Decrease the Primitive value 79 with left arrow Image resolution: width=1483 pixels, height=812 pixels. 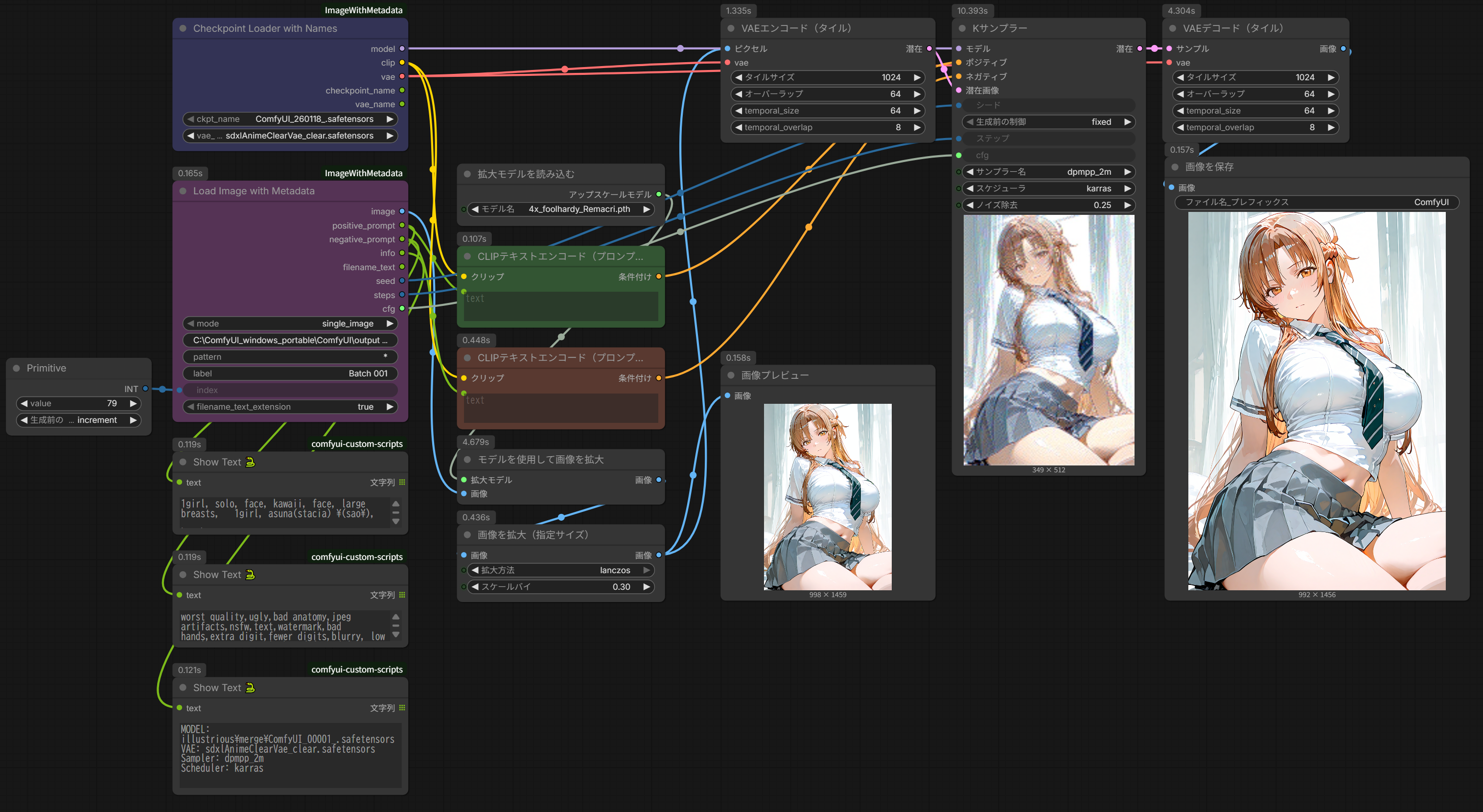click(24, 404)
